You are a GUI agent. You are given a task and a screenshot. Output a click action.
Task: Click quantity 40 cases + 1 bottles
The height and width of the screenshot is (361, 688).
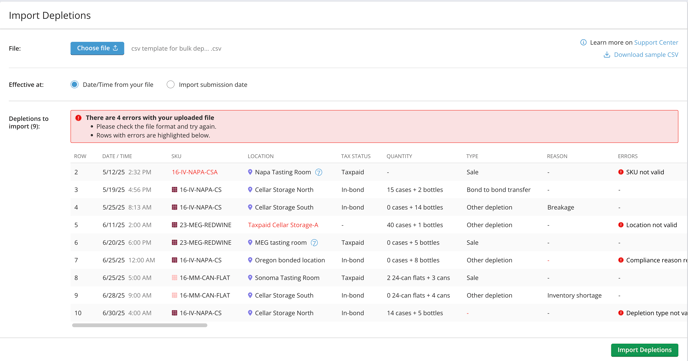(415, 225)
